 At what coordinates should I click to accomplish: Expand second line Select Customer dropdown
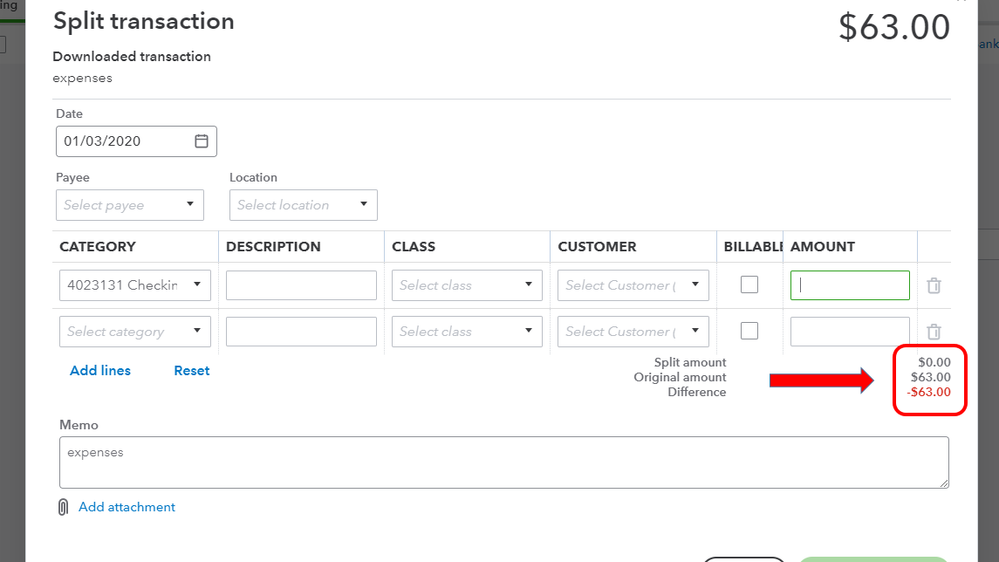pyautogui.click(x=695, y=331)
